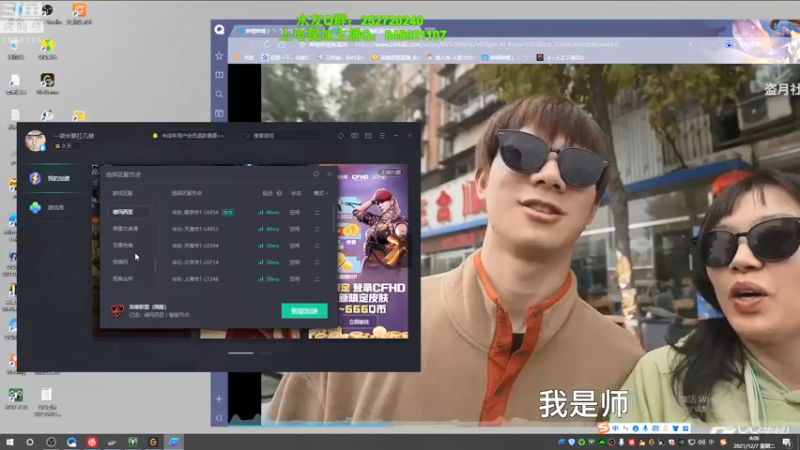
Task: Select the first carousel page indicator
Action: [241, 353]
